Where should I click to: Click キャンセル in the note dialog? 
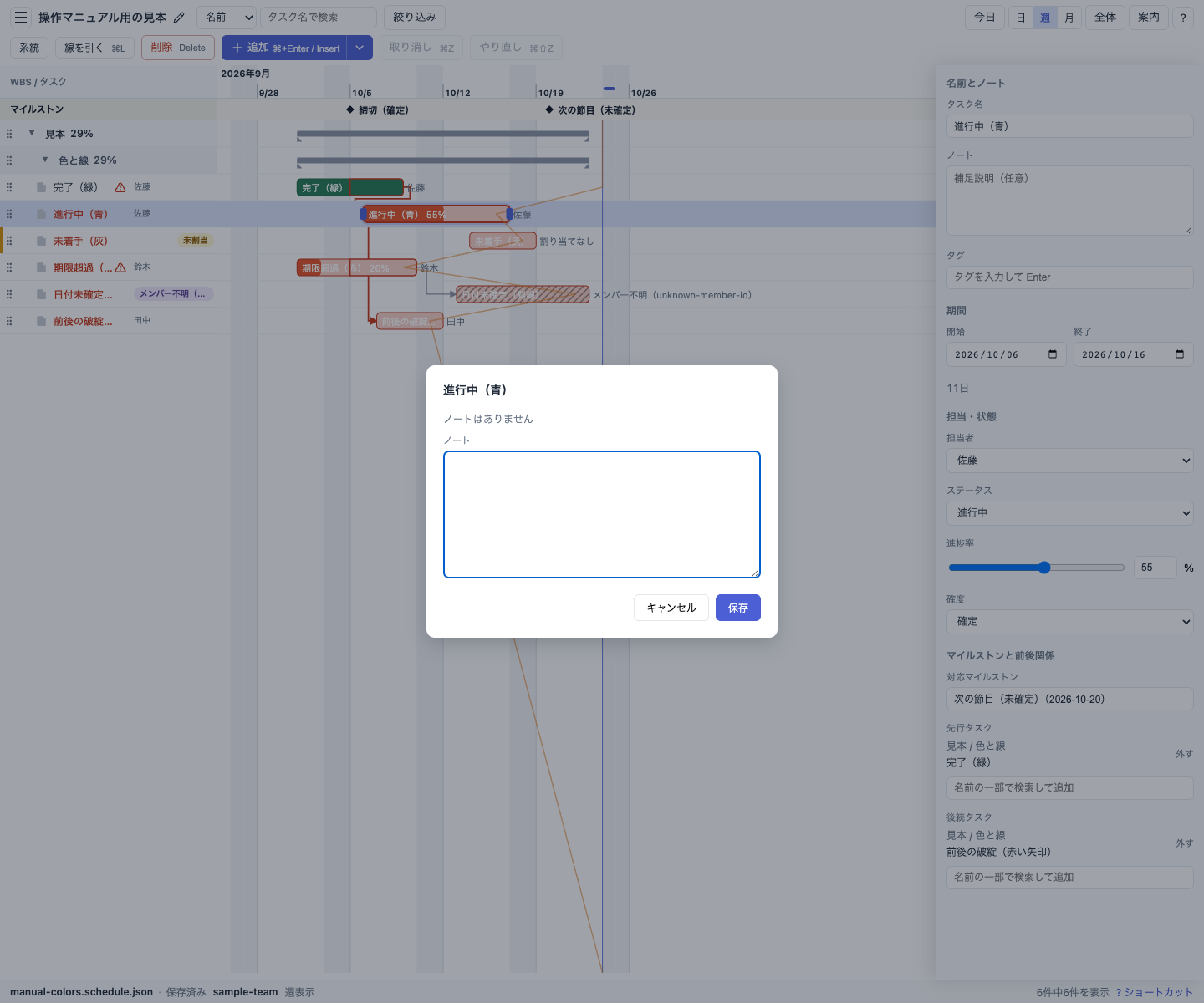[x=671, y=608]
